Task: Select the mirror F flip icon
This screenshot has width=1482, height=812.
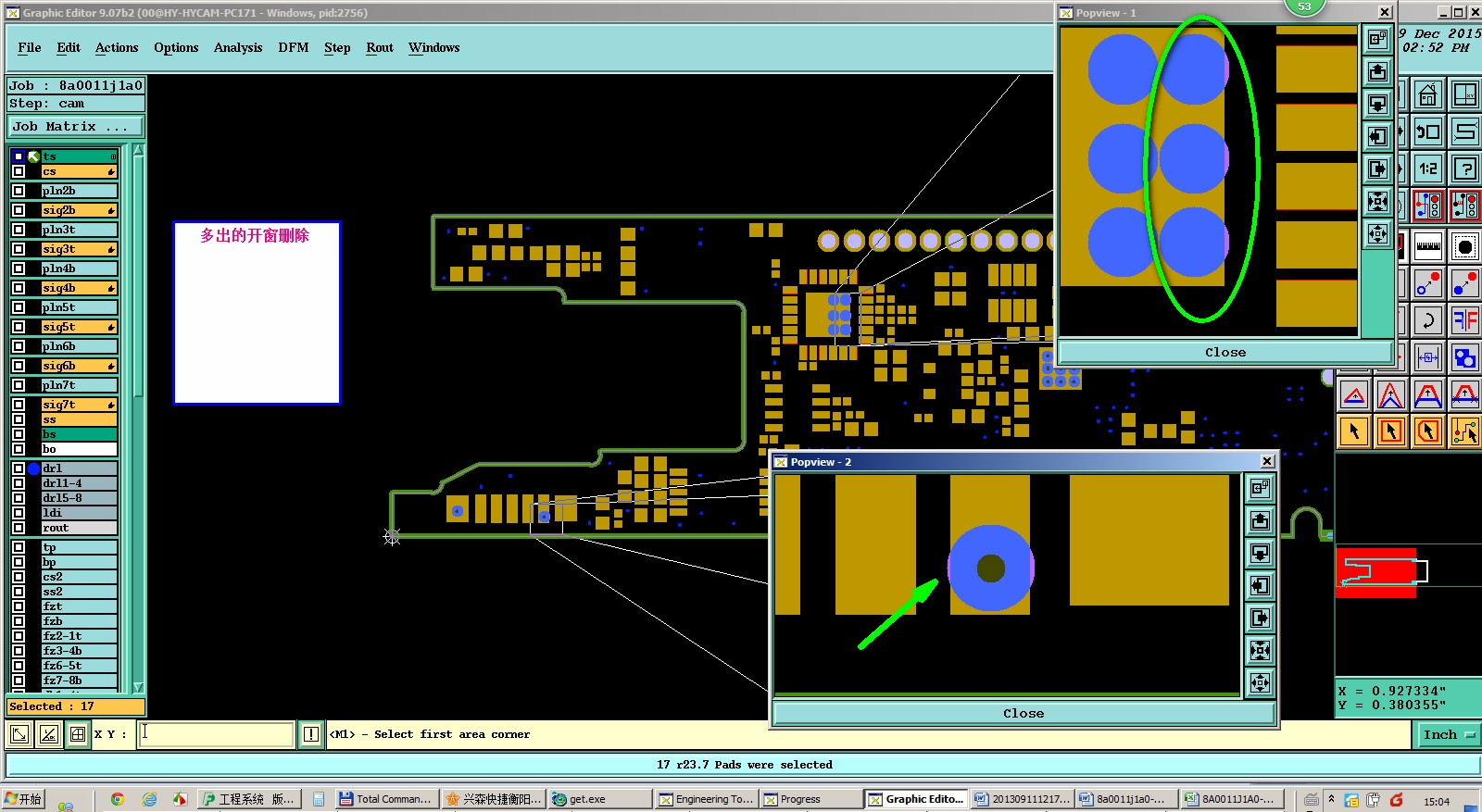Action: coord(1465,320)
